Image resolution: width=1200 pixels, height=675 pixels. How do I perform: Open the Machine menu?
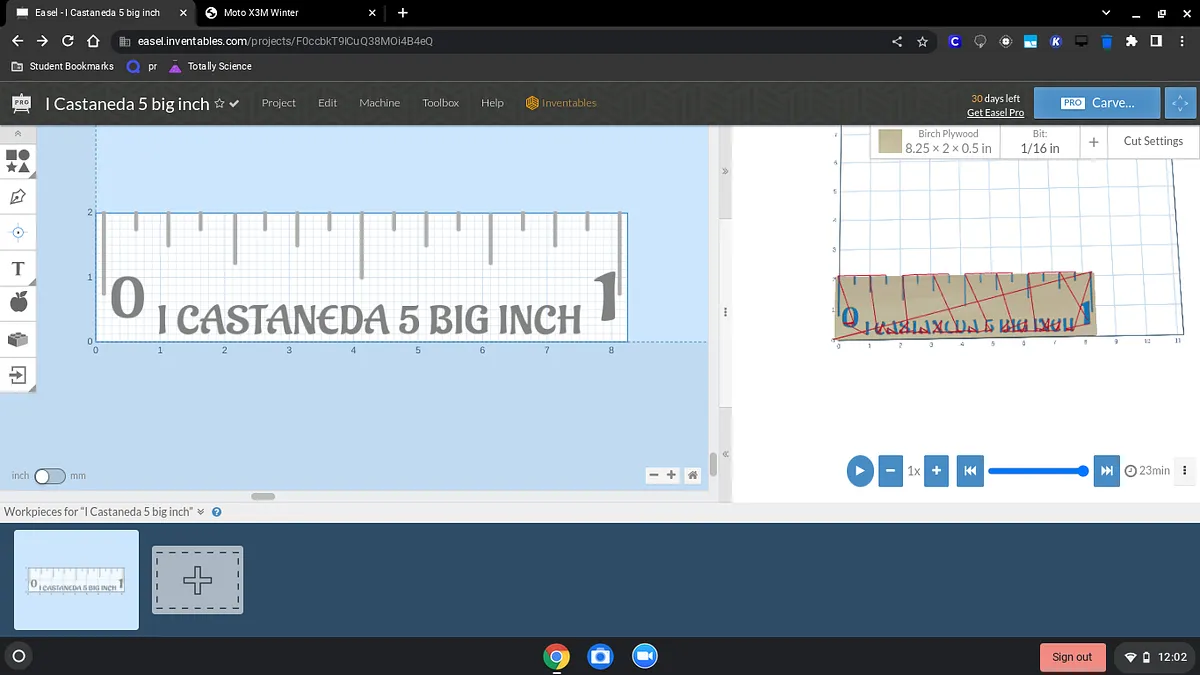(379, 103)
